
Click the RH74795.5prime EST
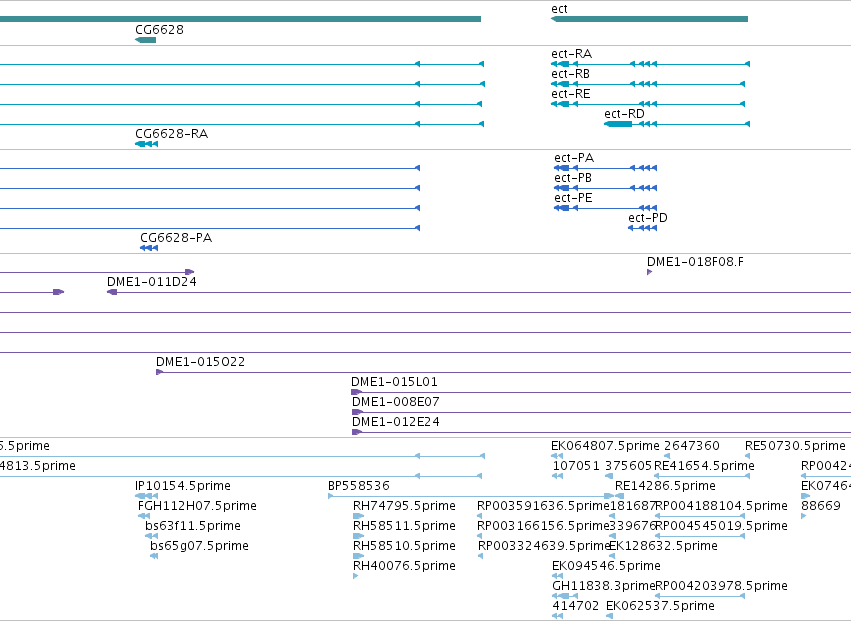tap(358, 516)
